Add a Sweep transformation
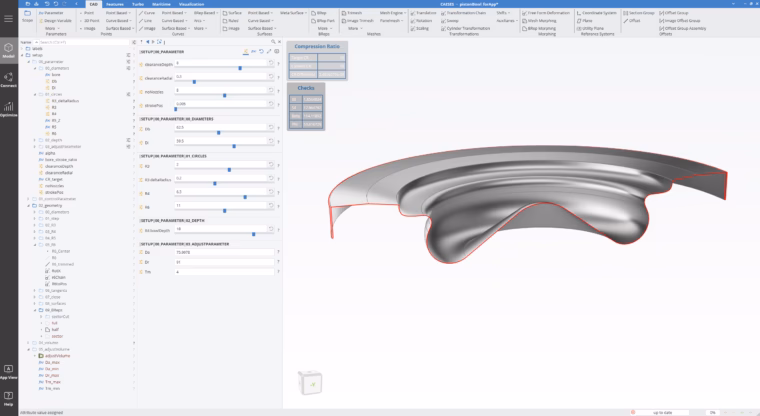The height and width of the screenshot is (416, 760). (450, 21)
